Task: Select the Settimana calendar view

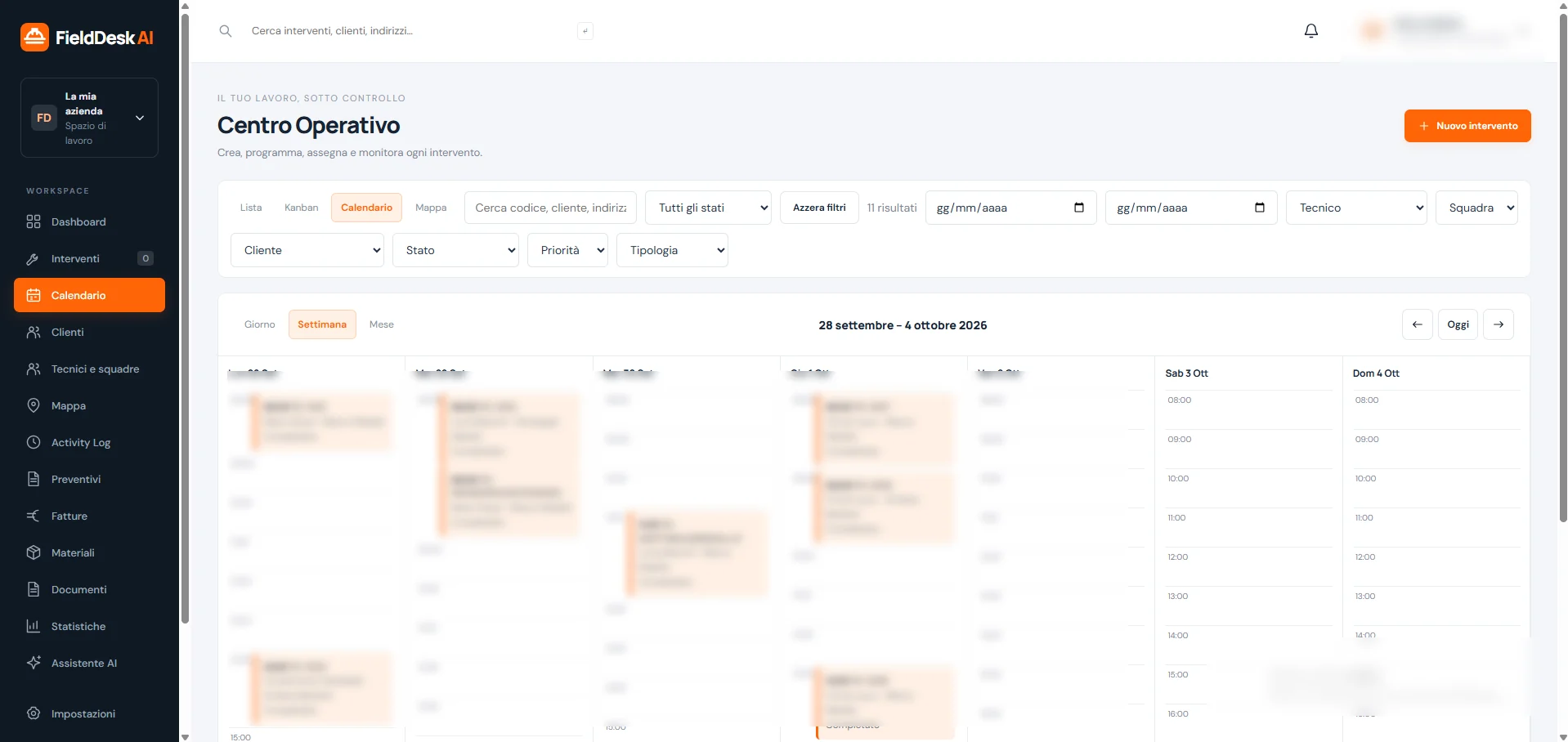Action: (x=322, y=324)
